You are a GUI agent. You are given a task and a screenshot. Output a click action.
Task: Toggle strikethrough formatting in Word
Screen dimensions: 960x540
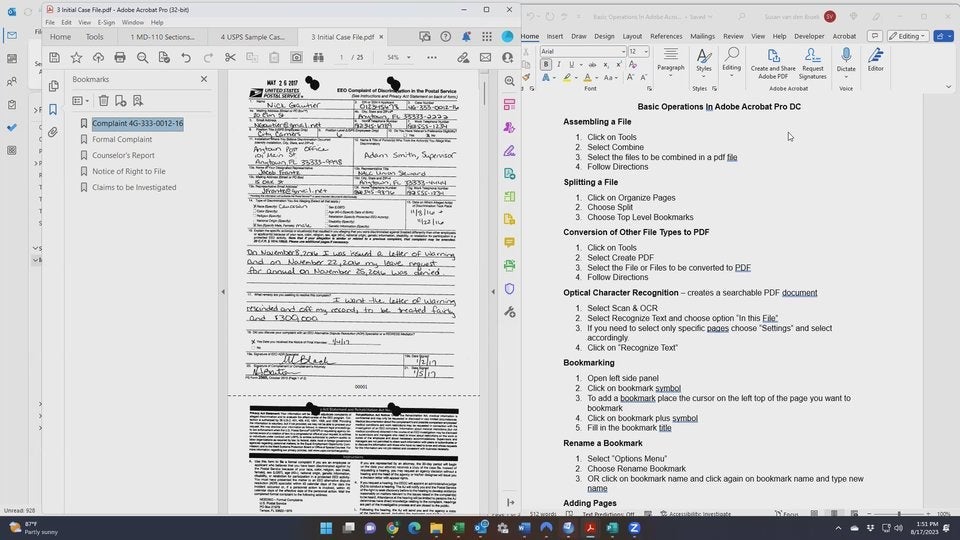coord(592,64)
